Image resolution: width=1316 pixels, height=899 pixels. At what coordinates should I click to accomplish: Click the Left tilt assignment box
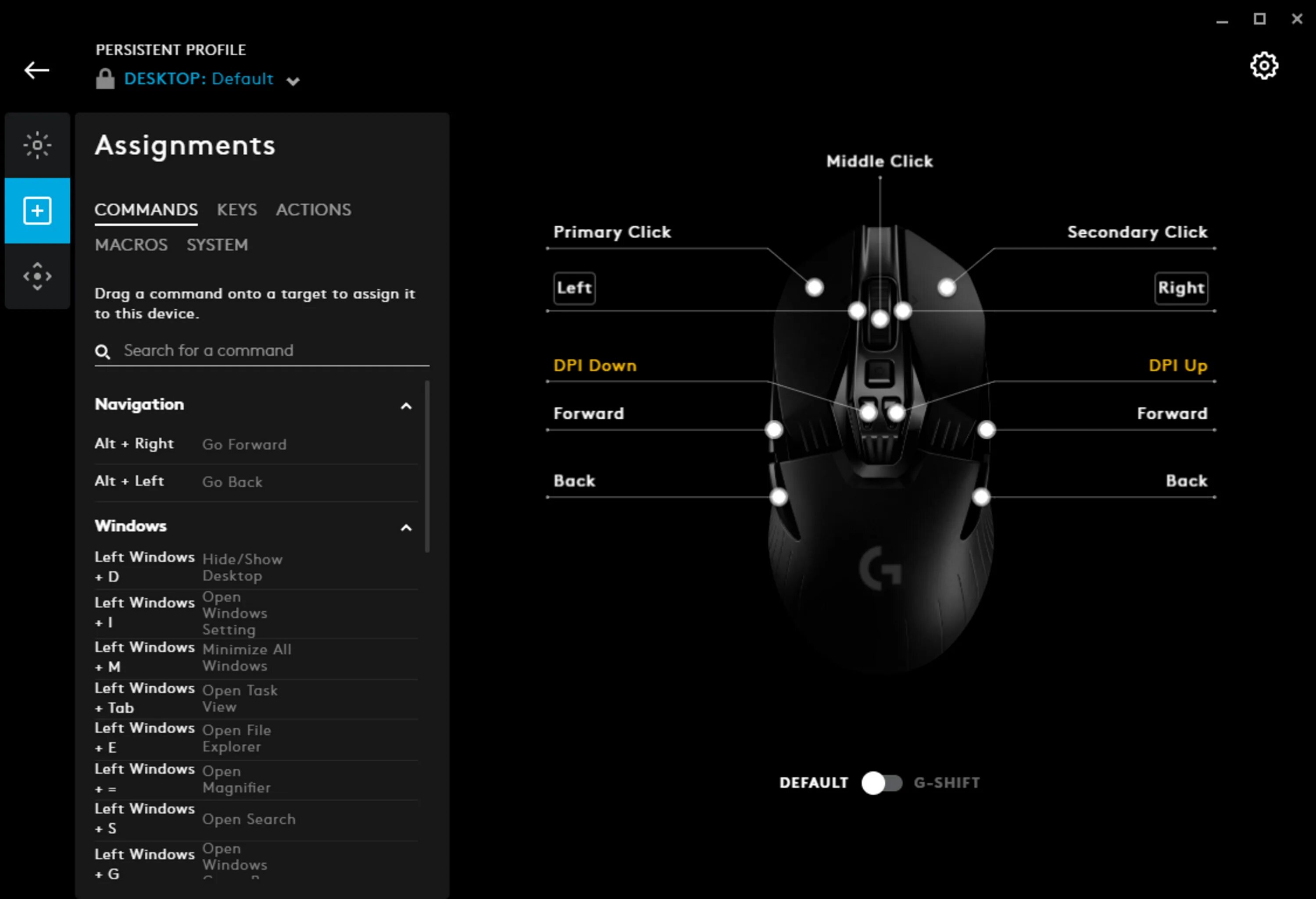click(x=574, y=288)
